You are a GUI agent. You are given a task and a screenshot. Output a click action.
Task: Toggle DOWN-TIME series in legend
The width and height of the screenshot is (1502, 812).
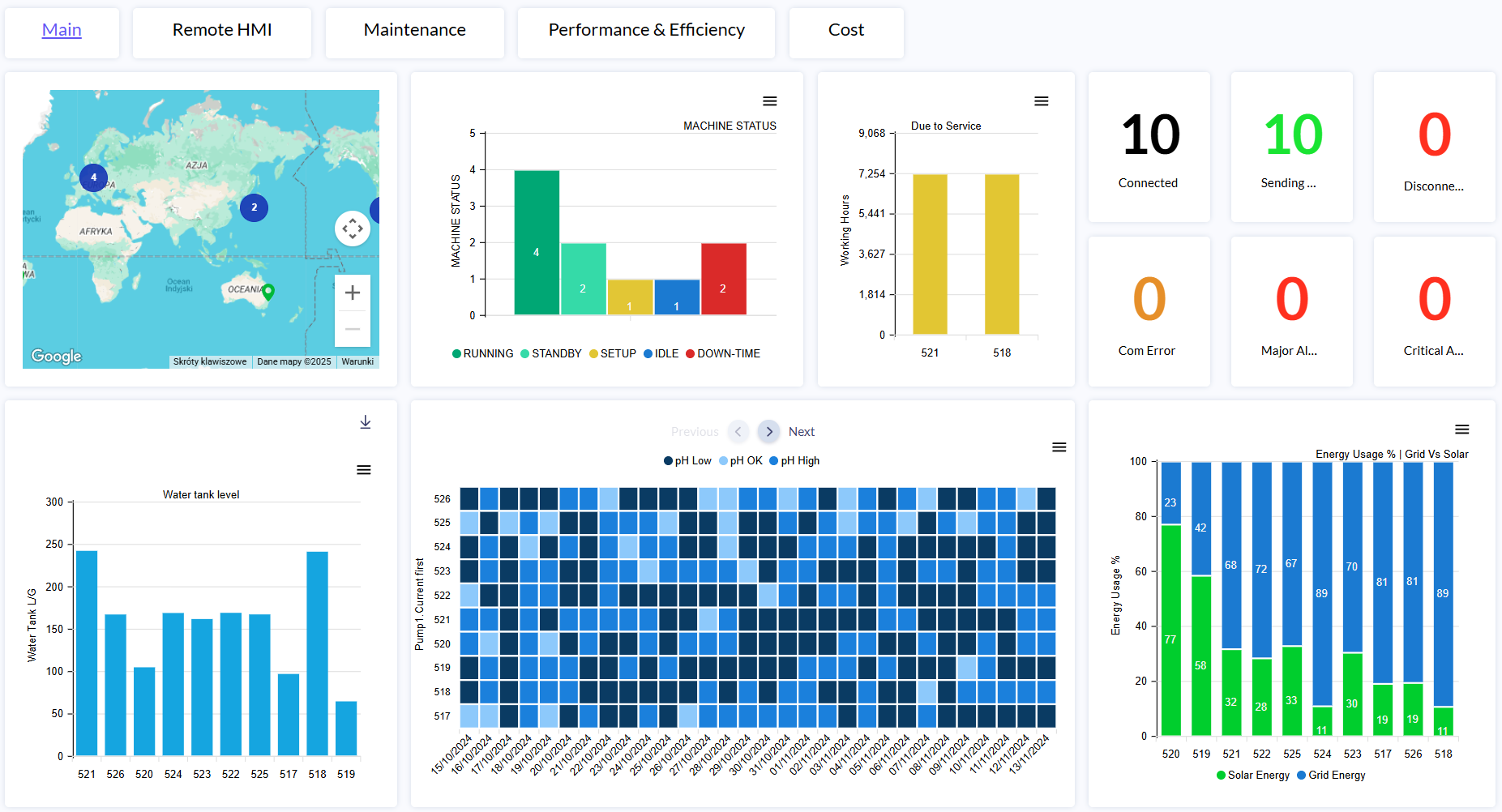pyautogui.click(x=723, y=354)
